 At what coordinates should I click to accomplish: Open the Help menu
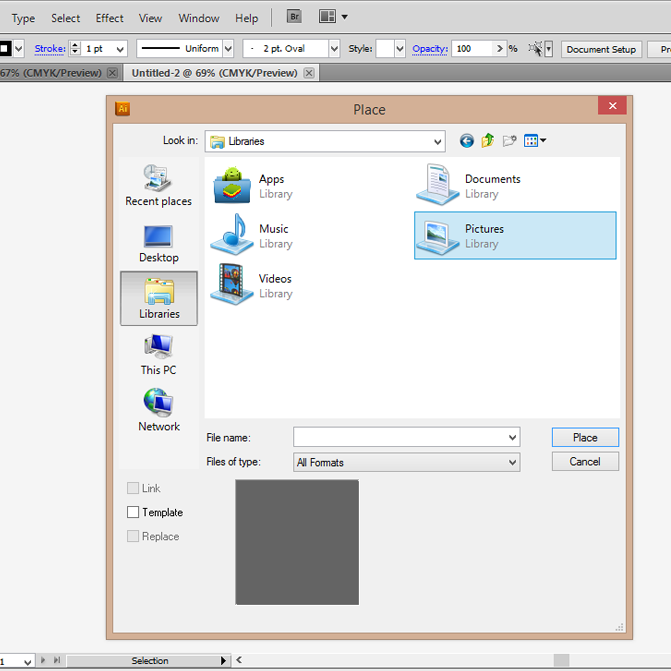point(246,18)
